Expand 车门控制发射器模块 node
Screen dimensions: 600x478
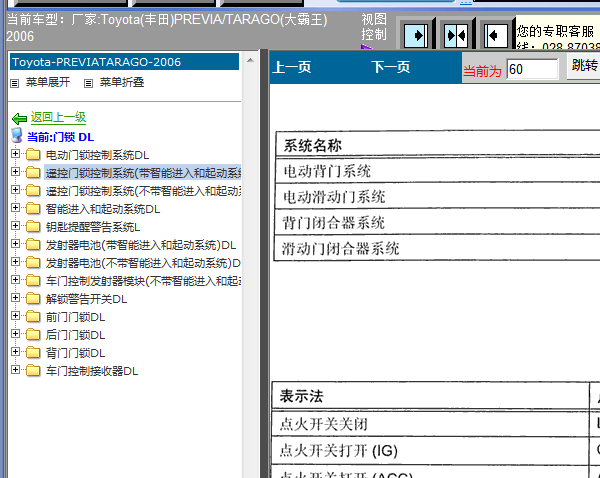15,279
